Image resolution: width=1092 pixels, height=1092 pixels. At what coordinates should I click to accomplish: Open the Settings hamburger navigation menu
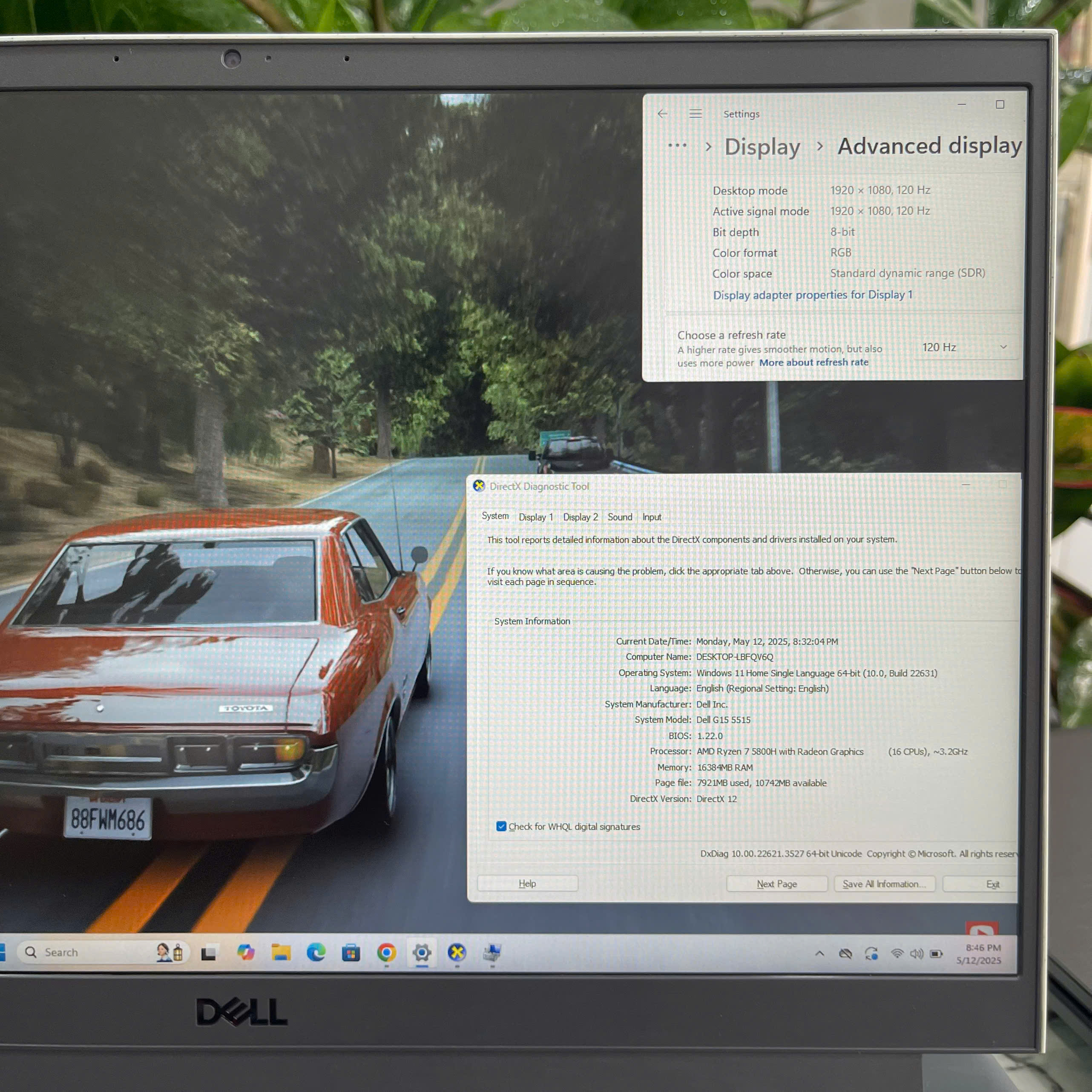[x=696, y=114]
